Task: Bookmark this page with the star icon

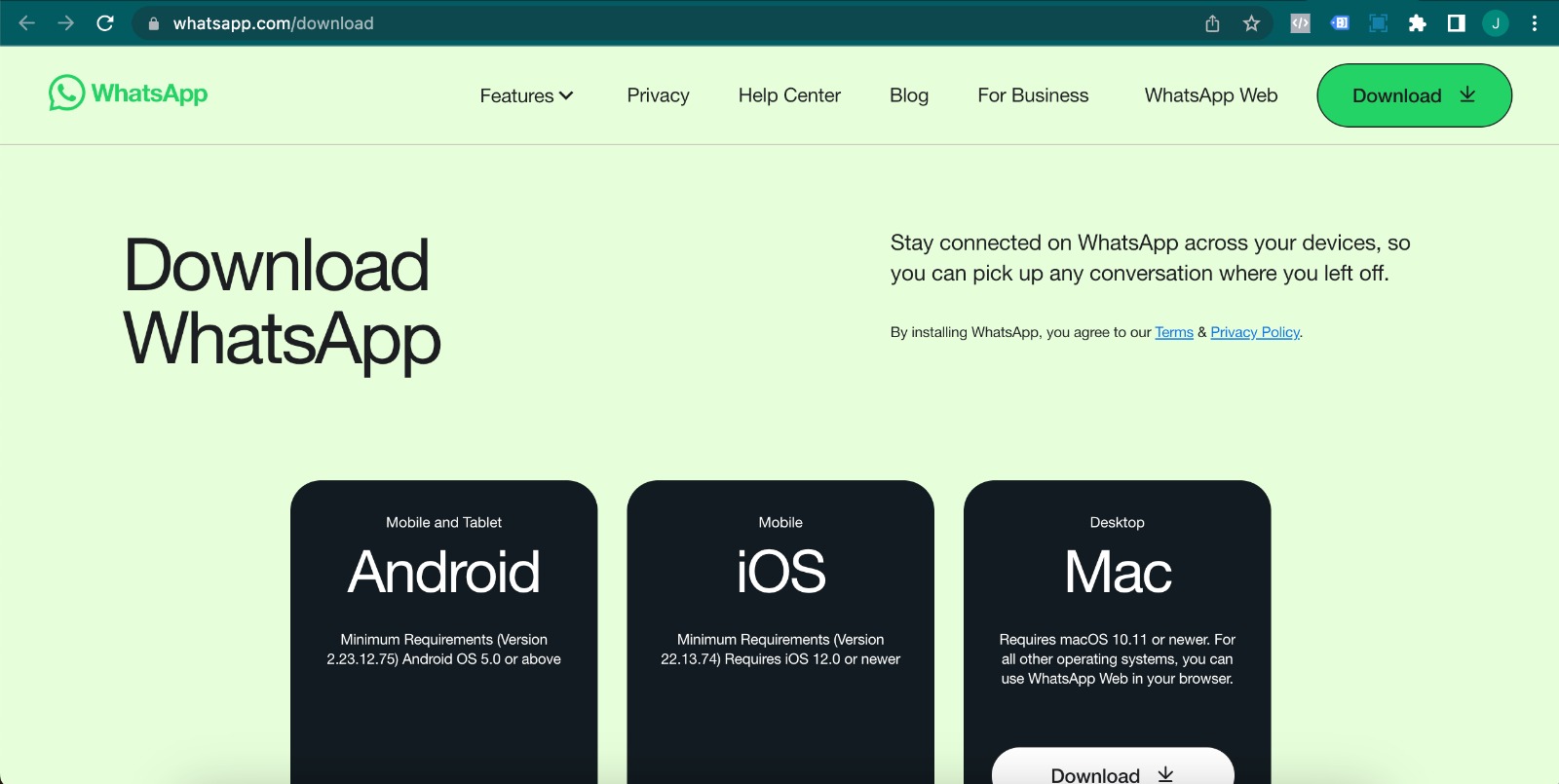Action: tap(1252, 23)
